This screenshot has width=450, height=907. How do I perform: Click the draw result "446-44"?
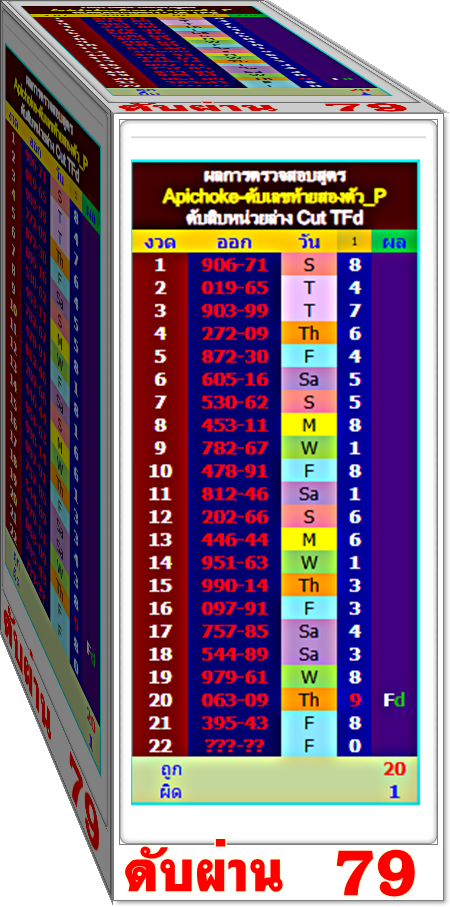[234, 540]
